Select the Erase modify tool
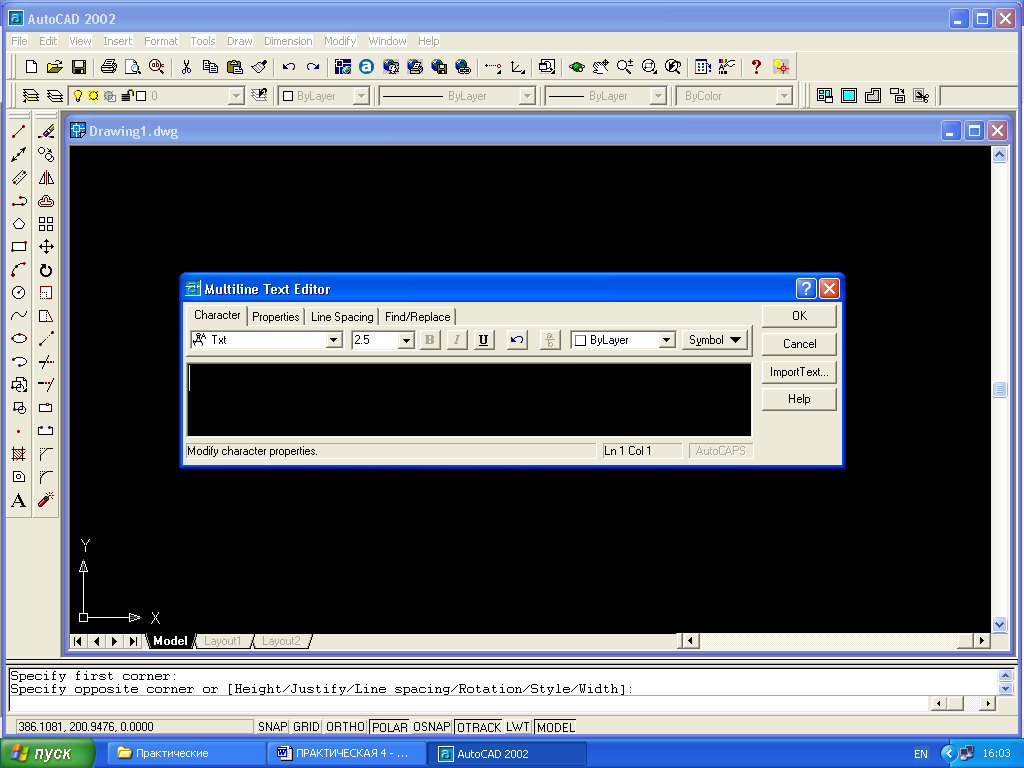1024x768 pixels. [46, 131]
